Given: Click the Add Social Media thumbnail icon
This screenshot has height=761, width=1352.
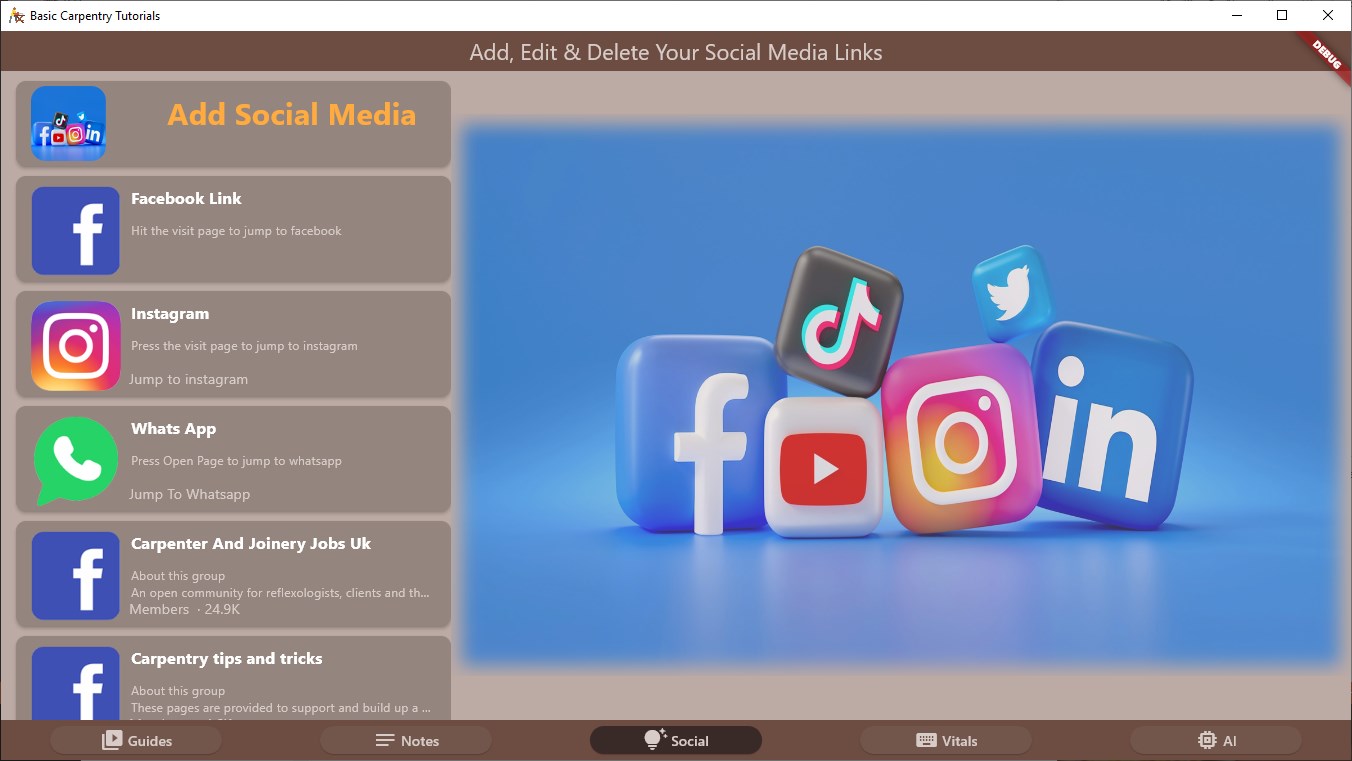Looking at the screenshot, I should click(68, 123).
